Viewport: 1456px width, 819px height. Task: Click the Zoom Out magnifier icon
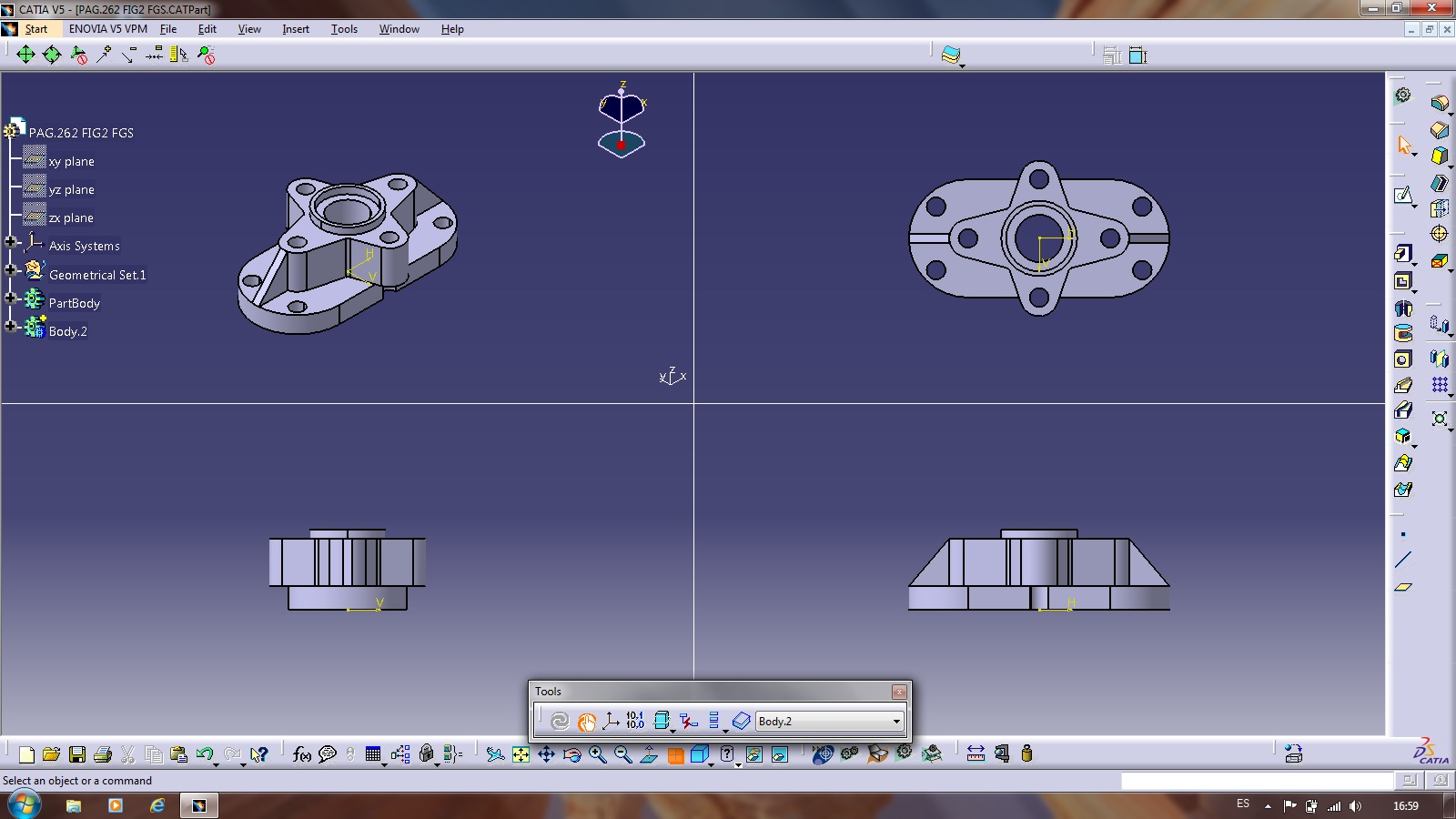pyautogui.click(x=623, y=753)
